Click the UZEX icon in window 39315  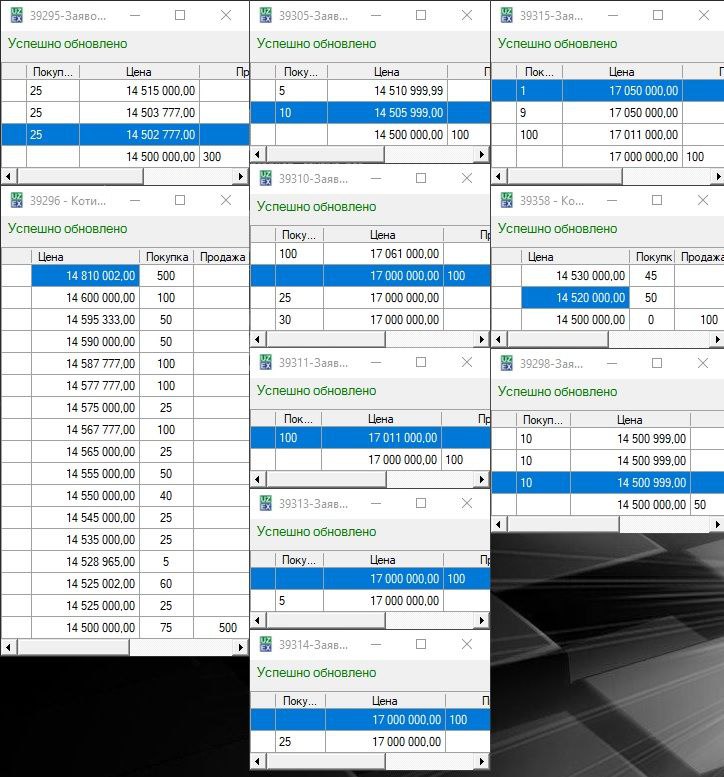pos(507,15)
